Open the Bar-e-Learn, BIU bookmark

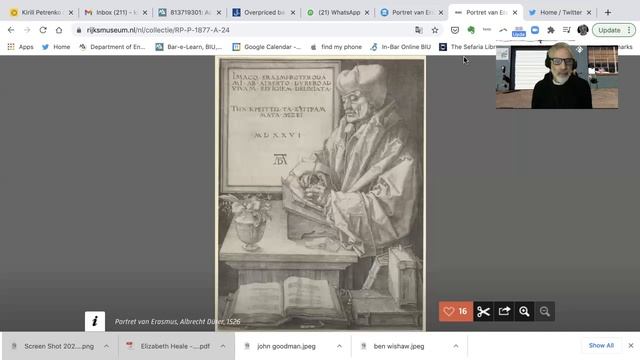pyautogui.click(x=189, y=47)
